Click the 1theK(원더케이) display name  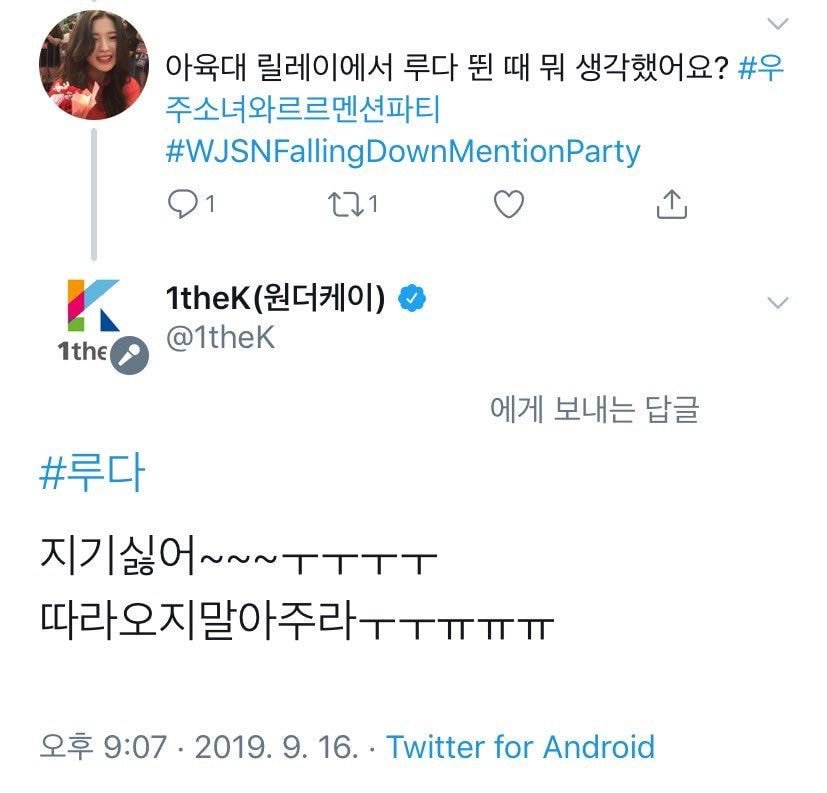[275, 298]
